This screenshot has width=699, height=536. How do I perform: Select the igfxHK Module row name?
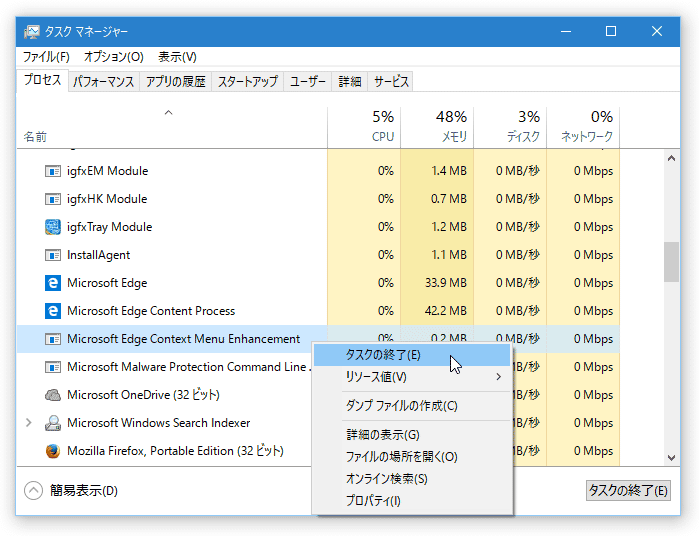coord(107,199)
